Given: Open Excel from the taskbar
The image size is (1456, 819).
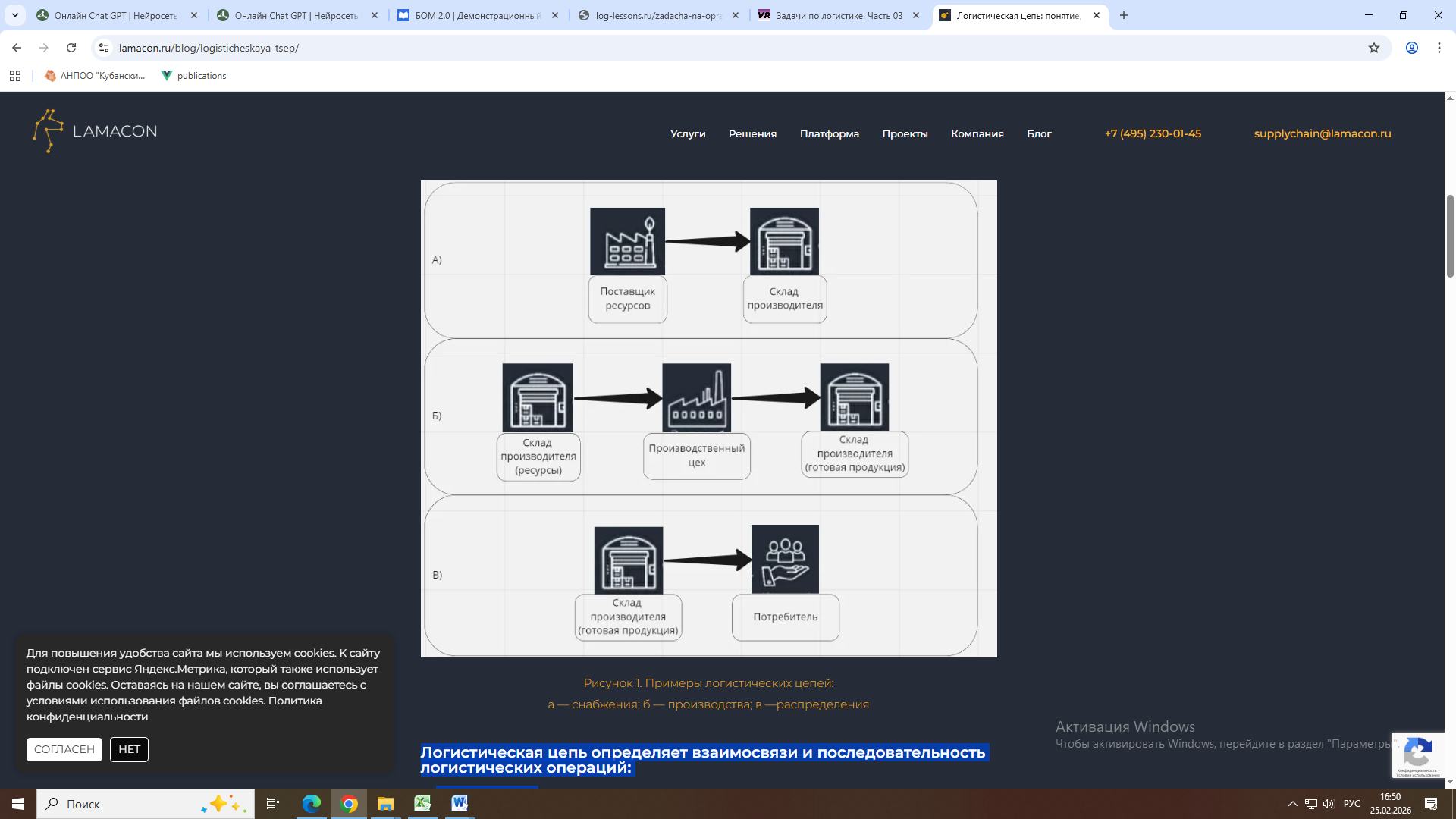Looking at the screenshot, I should (x=422, y=804).
